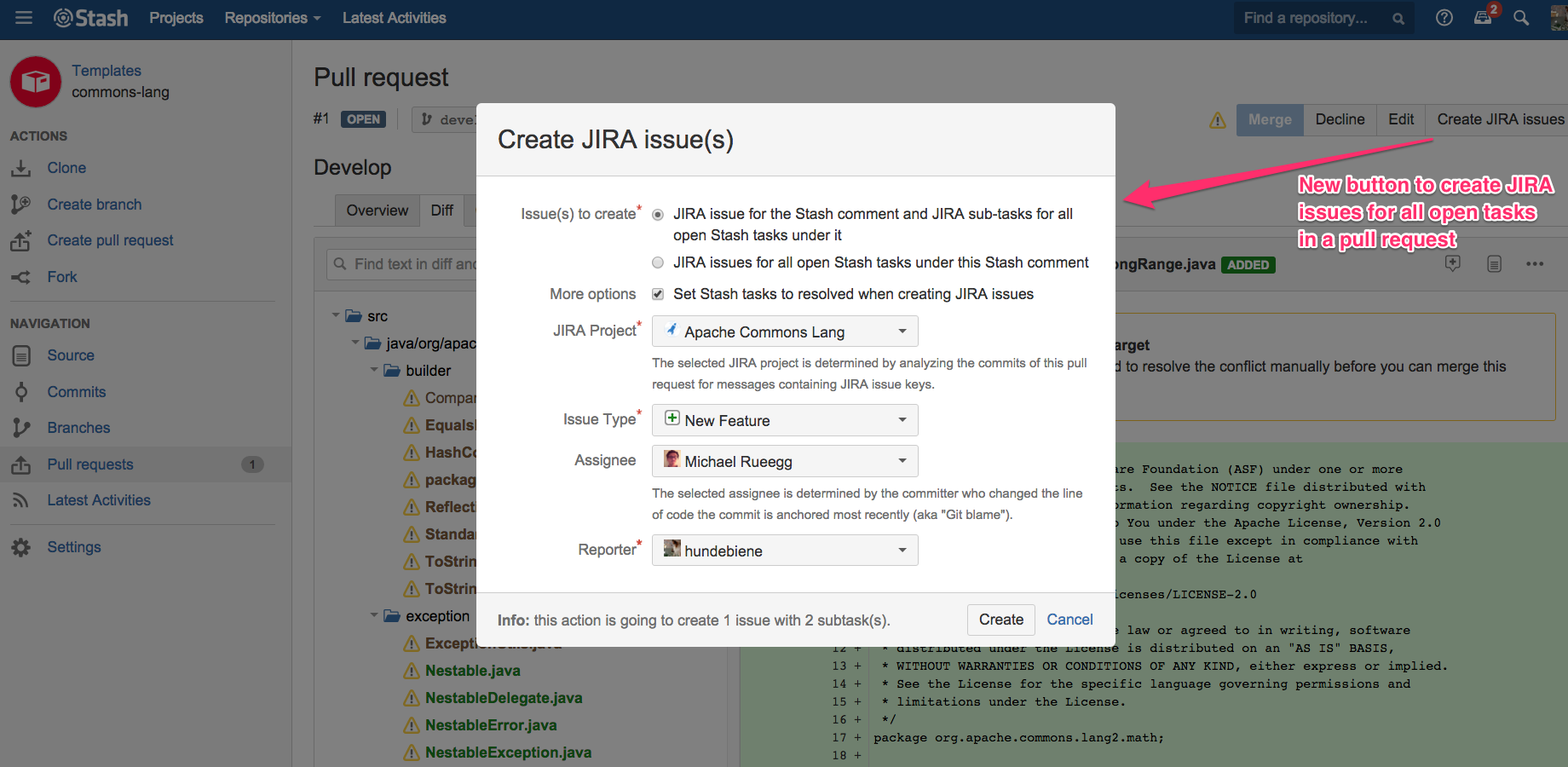Click magnifier in Find a repository field
The image size is (1568, 767).
(x=1398, y=19)
